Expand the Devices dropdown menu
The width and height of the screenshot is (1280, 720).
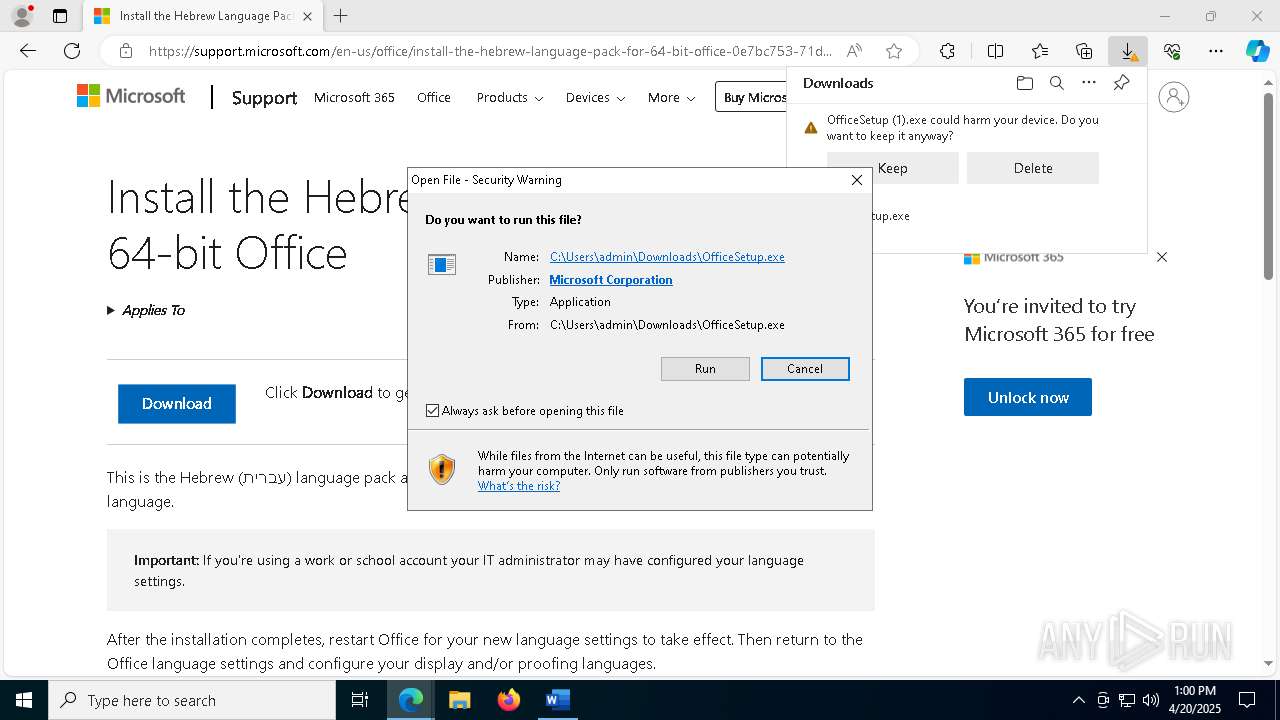click(x=595, y=97)
